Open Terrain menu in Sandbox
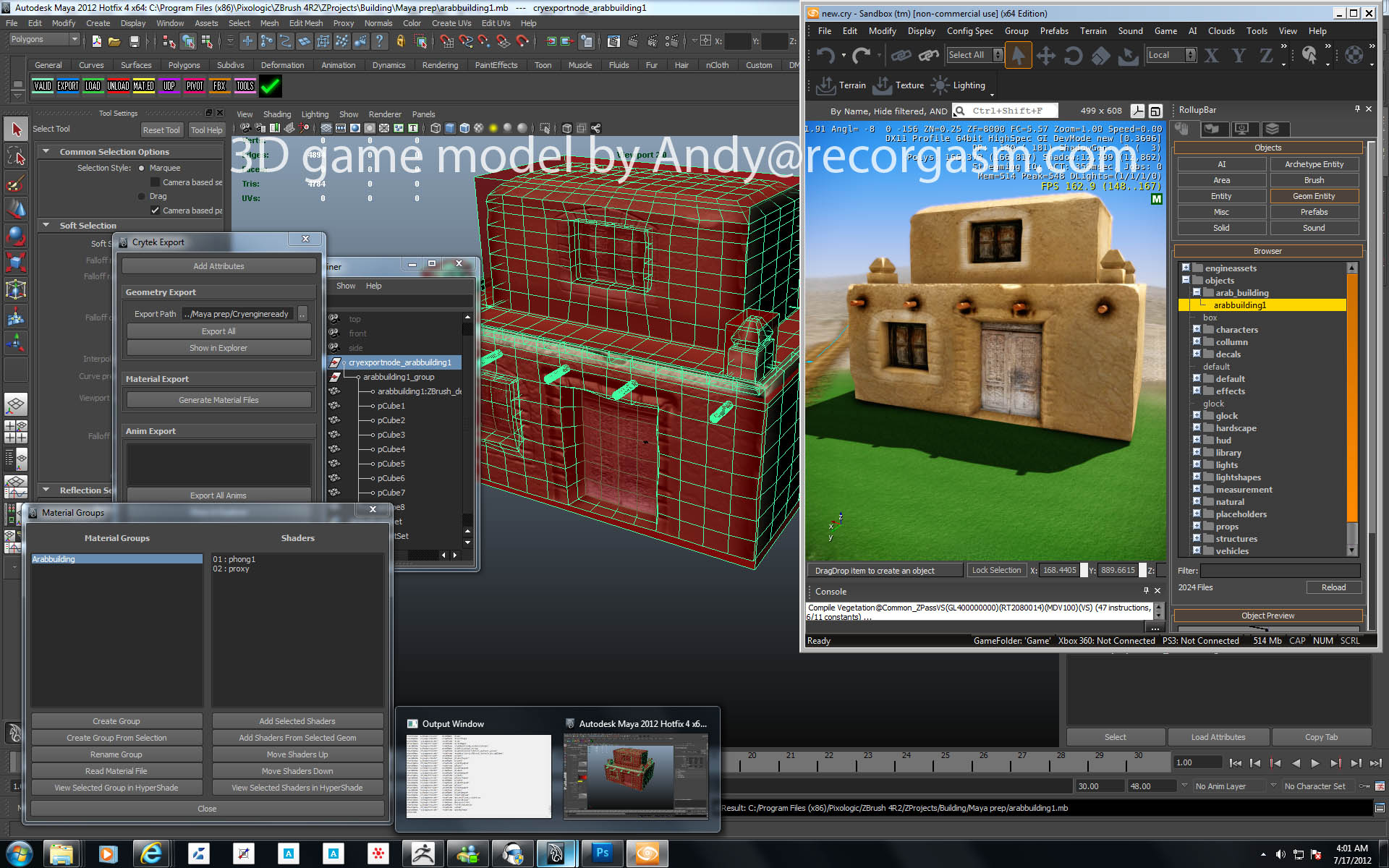The height and width of the screenshot is (868, 1389). click(1093, 31)
